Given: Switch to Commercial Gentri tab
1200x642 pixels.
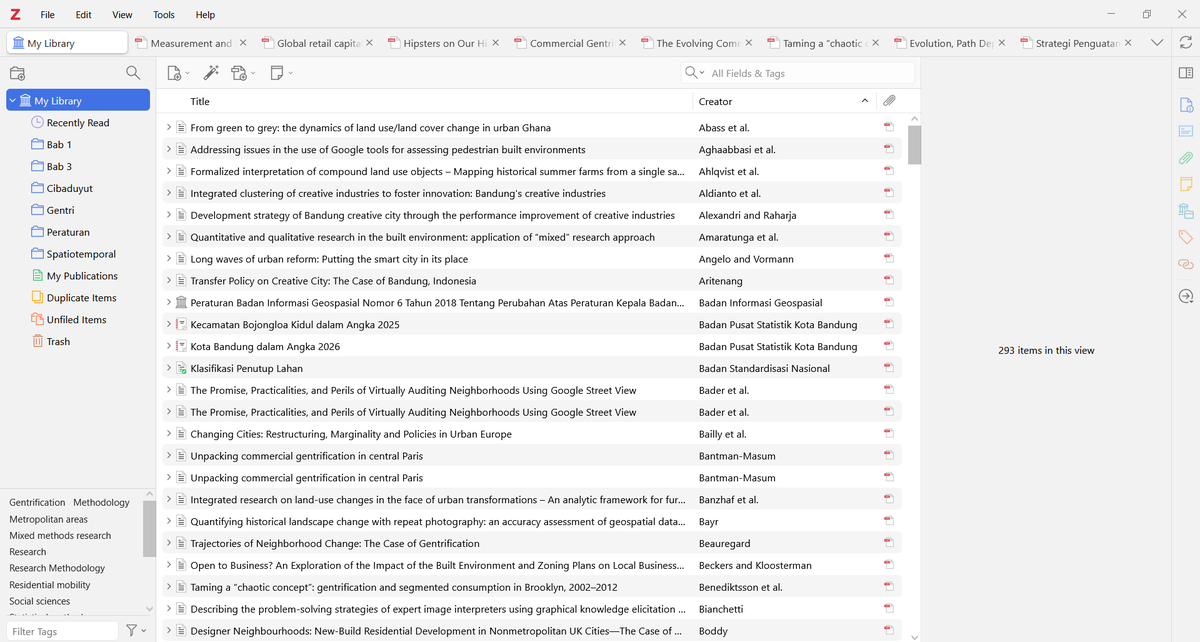Looking at the screenshot, I should point(570,43).
